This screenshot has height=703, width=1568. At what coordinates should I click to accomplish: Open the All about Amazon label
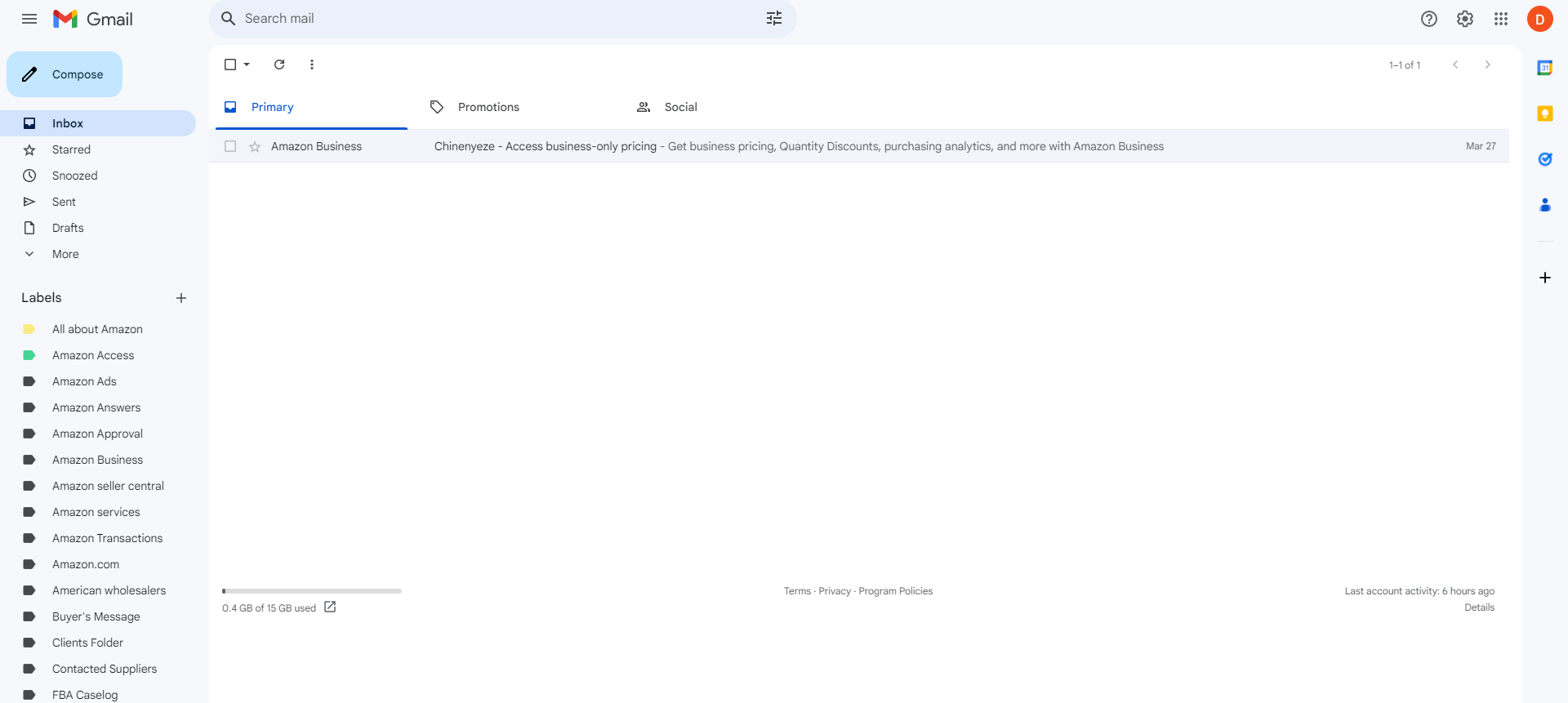[x=98, y=329]
